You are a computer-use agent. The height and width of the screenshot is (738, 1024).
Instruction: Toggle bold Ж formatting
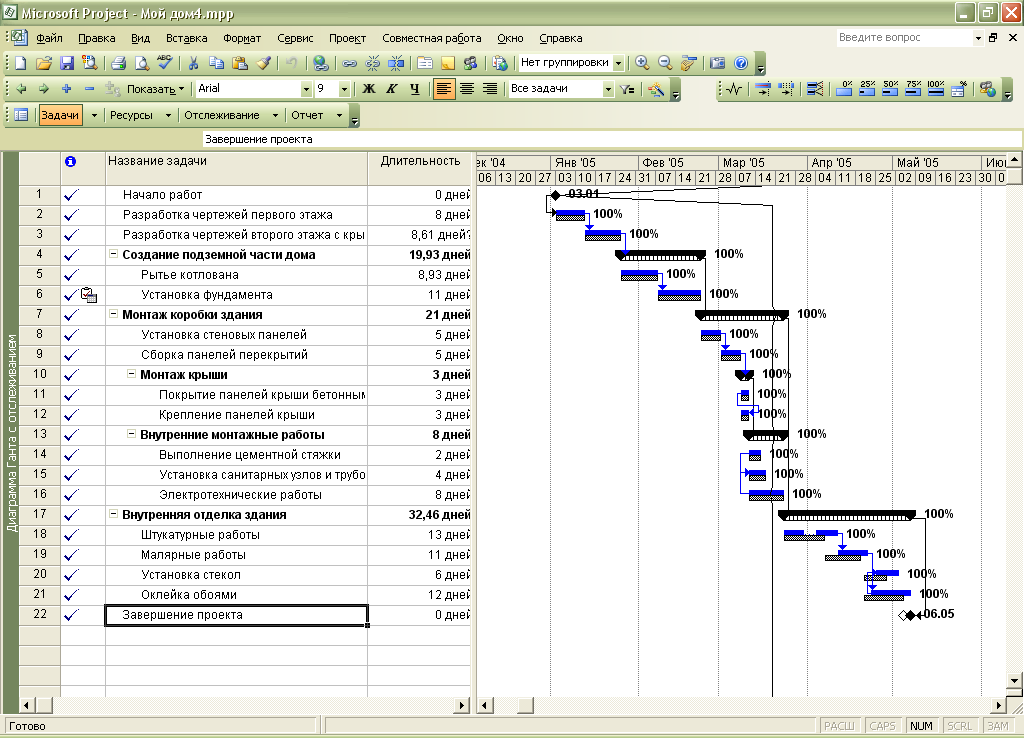369,89
